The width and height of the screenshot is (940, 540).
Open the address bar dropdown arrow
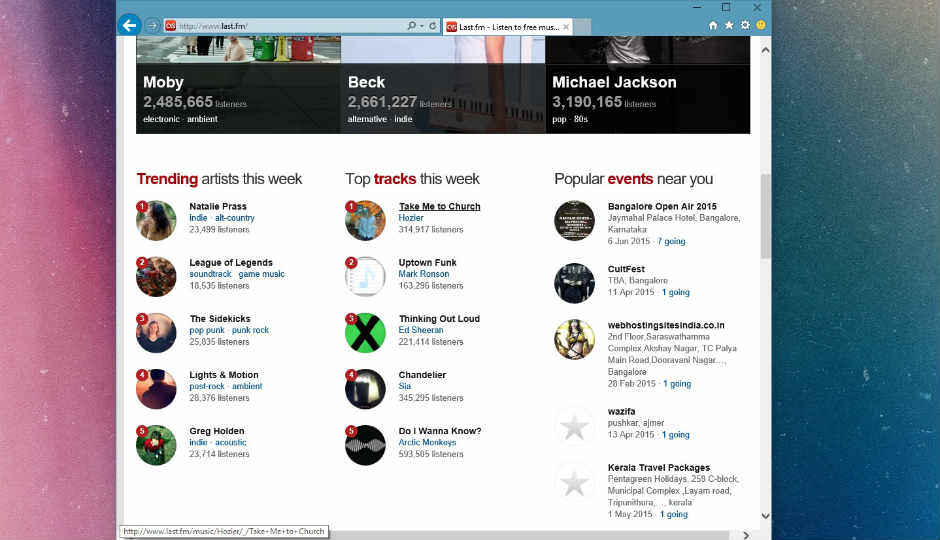421,26
